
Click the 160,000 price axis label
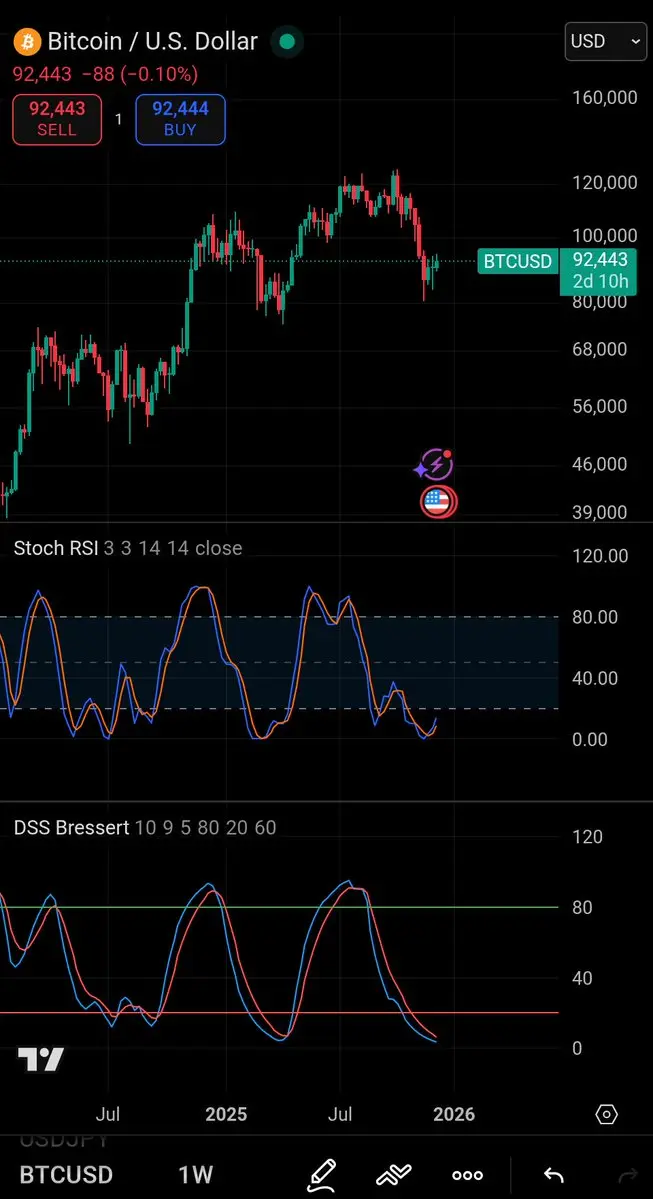pyautogui.click(x=605, y=97)
